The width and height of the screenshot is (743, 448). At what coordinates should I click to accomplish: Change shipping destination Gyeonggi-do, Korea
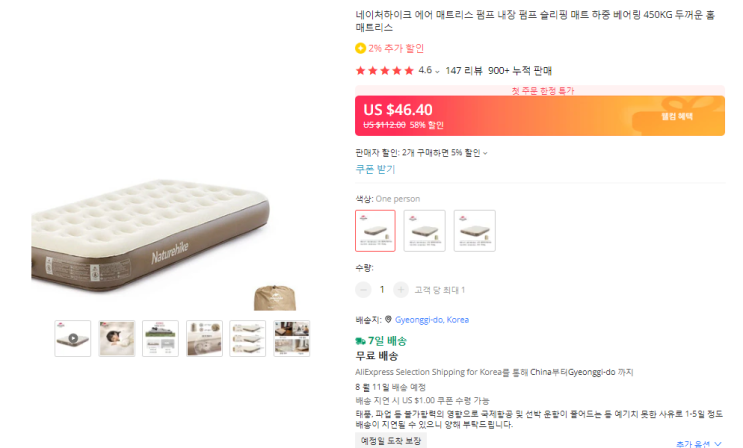[433, 320]
